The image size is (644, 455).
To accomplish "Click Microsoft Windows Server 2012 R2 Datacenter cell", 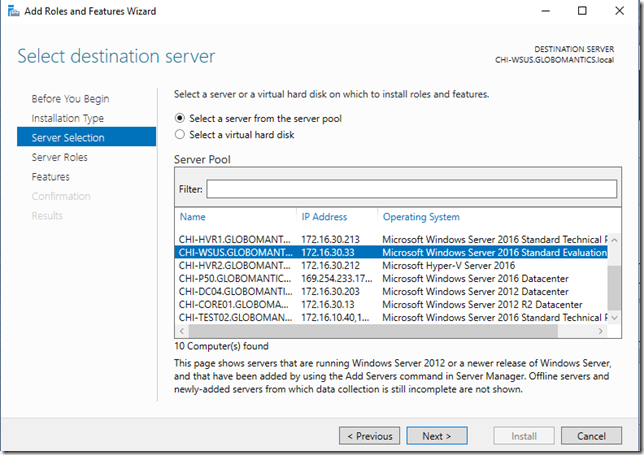I will pyautogui.click(x=482, y=305).
